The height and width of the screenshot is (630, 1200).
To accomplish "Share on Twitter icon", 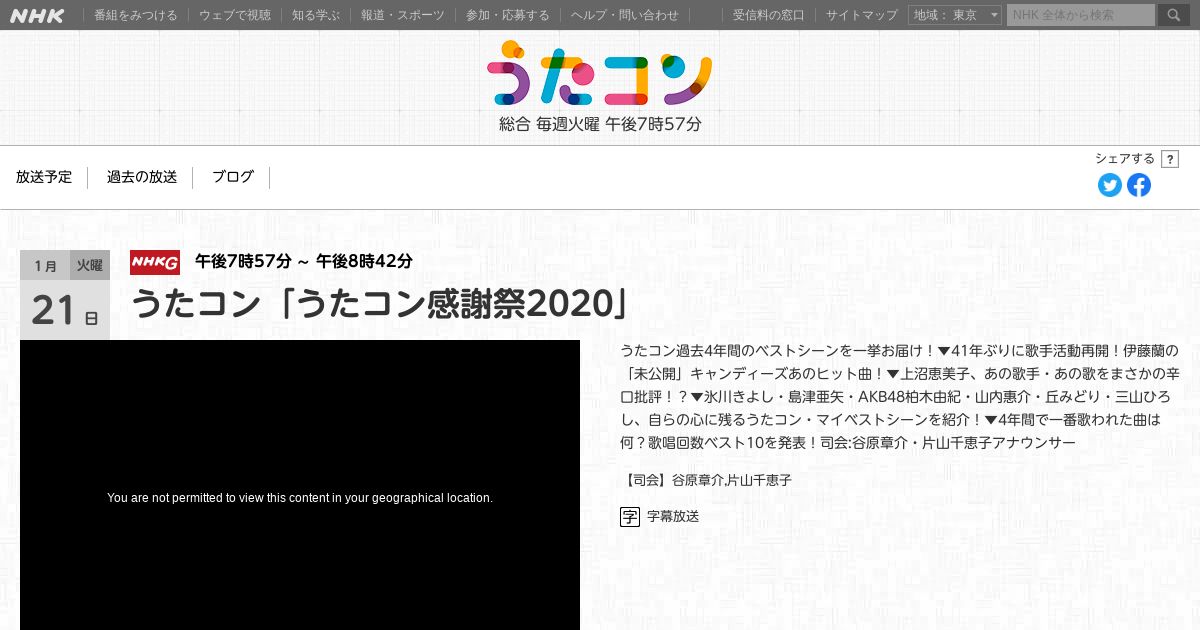I will 1110,185.
